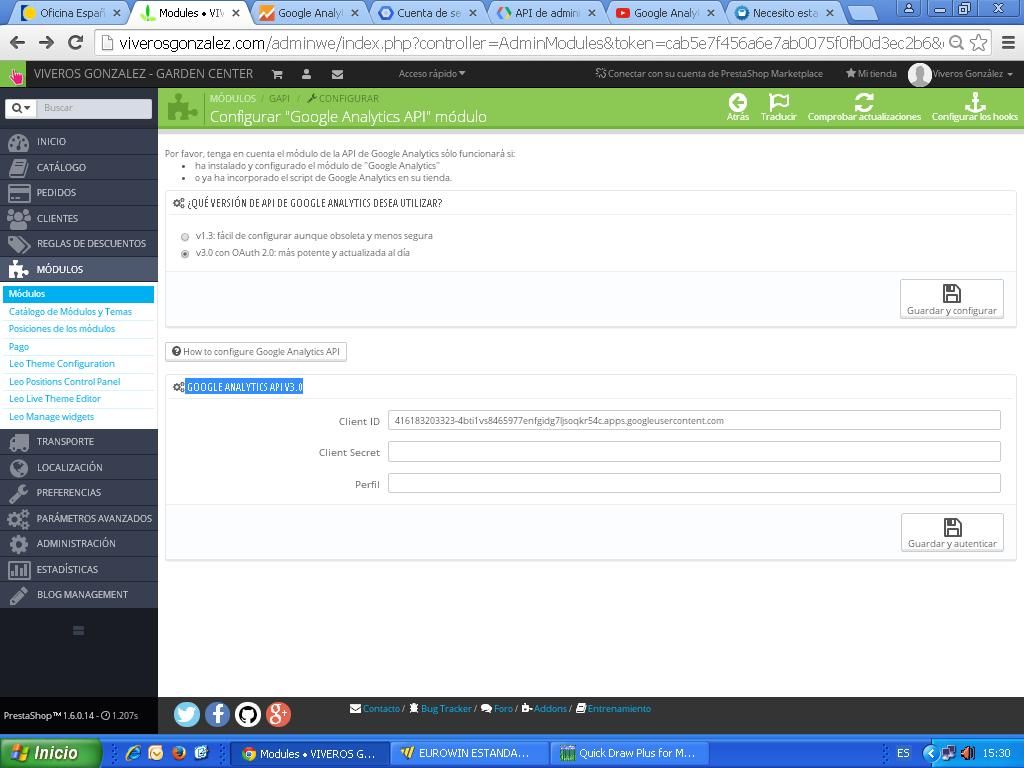Click Comprobar actualizaciones refresh icon
Screen dimensions: 1024x768
[x=864, y=102]
